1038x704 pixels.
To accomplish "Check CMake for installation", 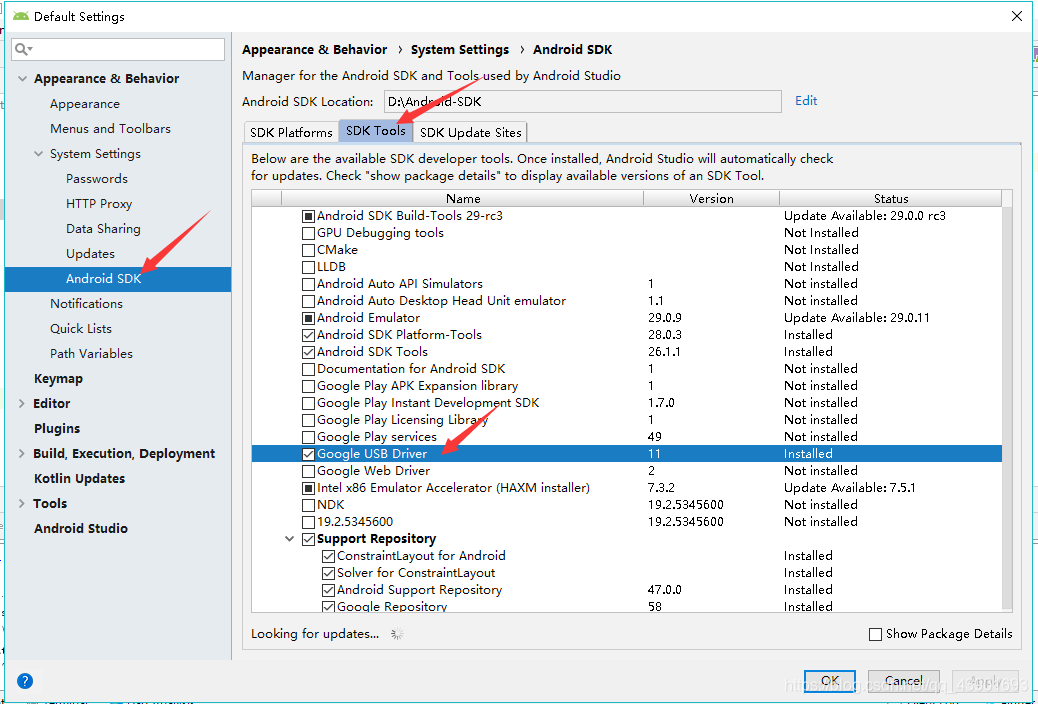I will (x=309, y=249).
